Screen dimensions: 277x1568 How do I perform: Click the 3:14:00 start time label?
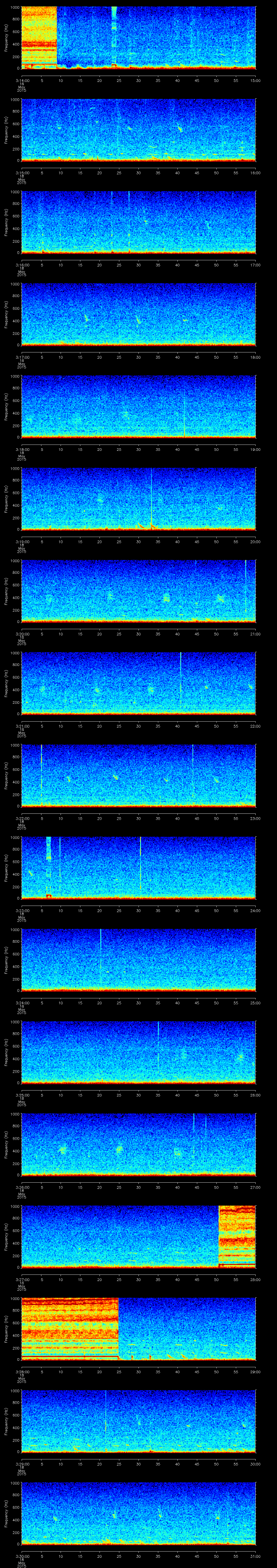click(x=22, y=80)
